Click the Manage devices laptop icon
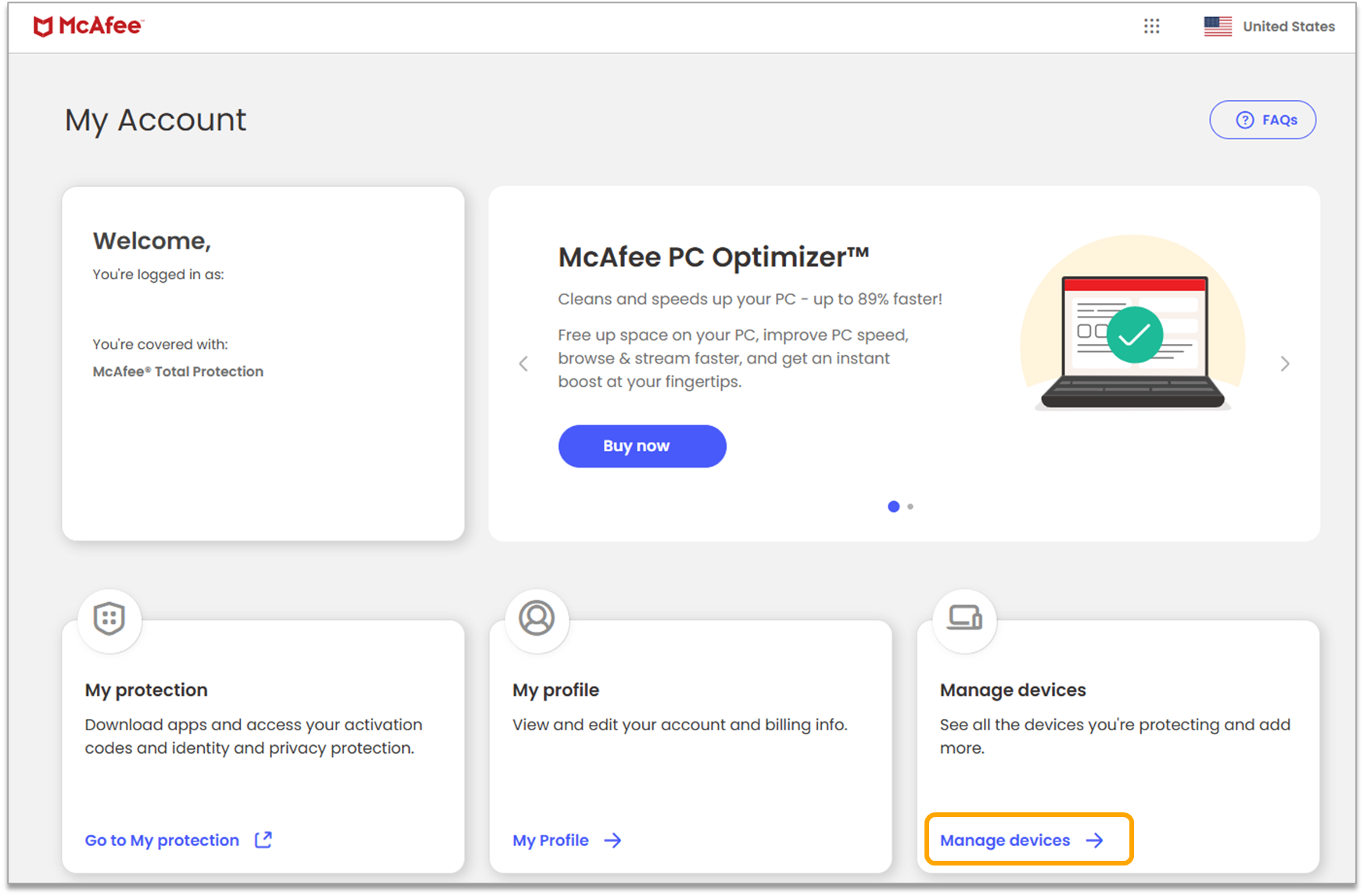This screenshot has width=1364, height=896. tap(964, 618)
